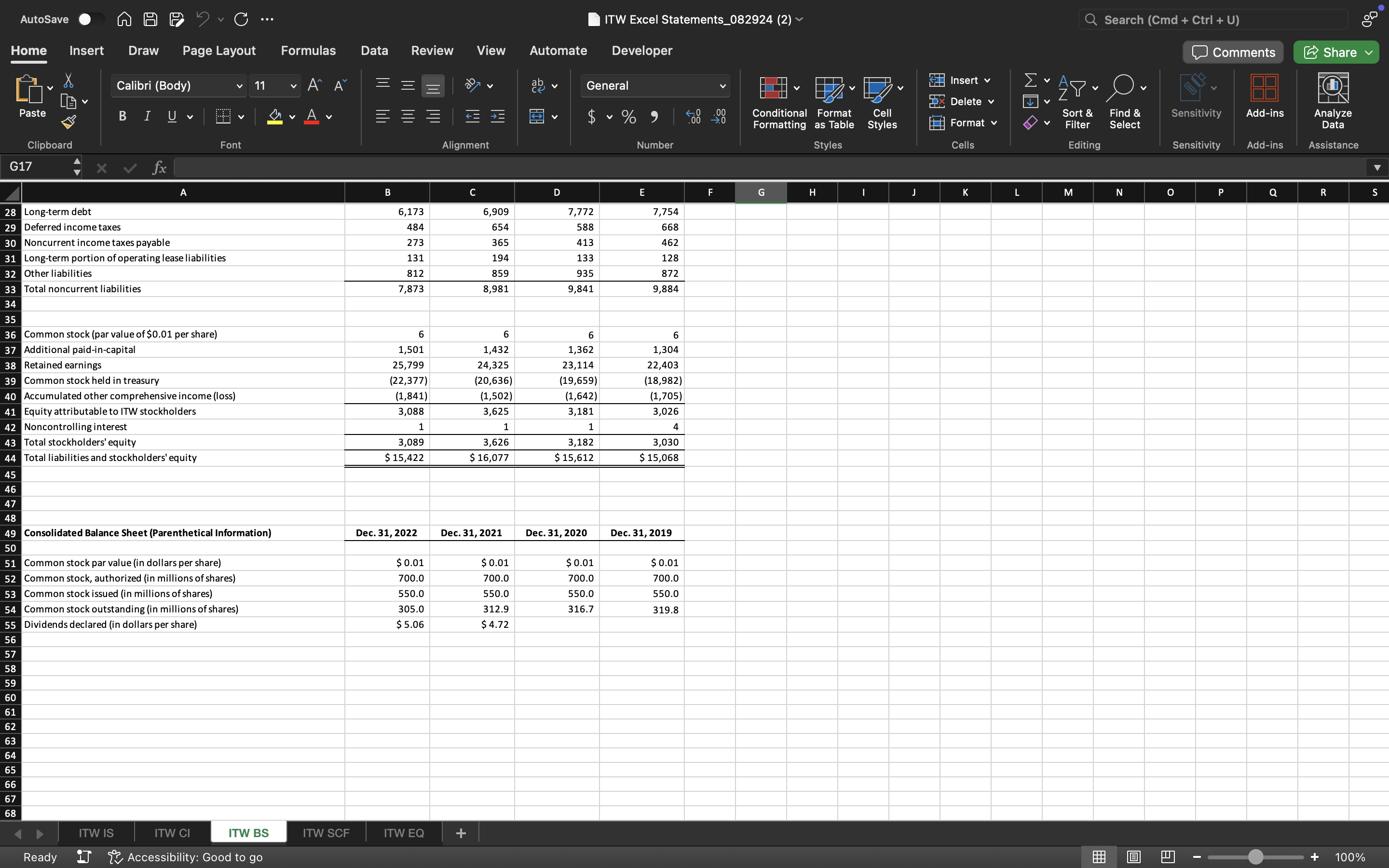This screenshot has width=1389, height=868.
Task: Toggle underline formatting
Action: [x=172, y=116]
